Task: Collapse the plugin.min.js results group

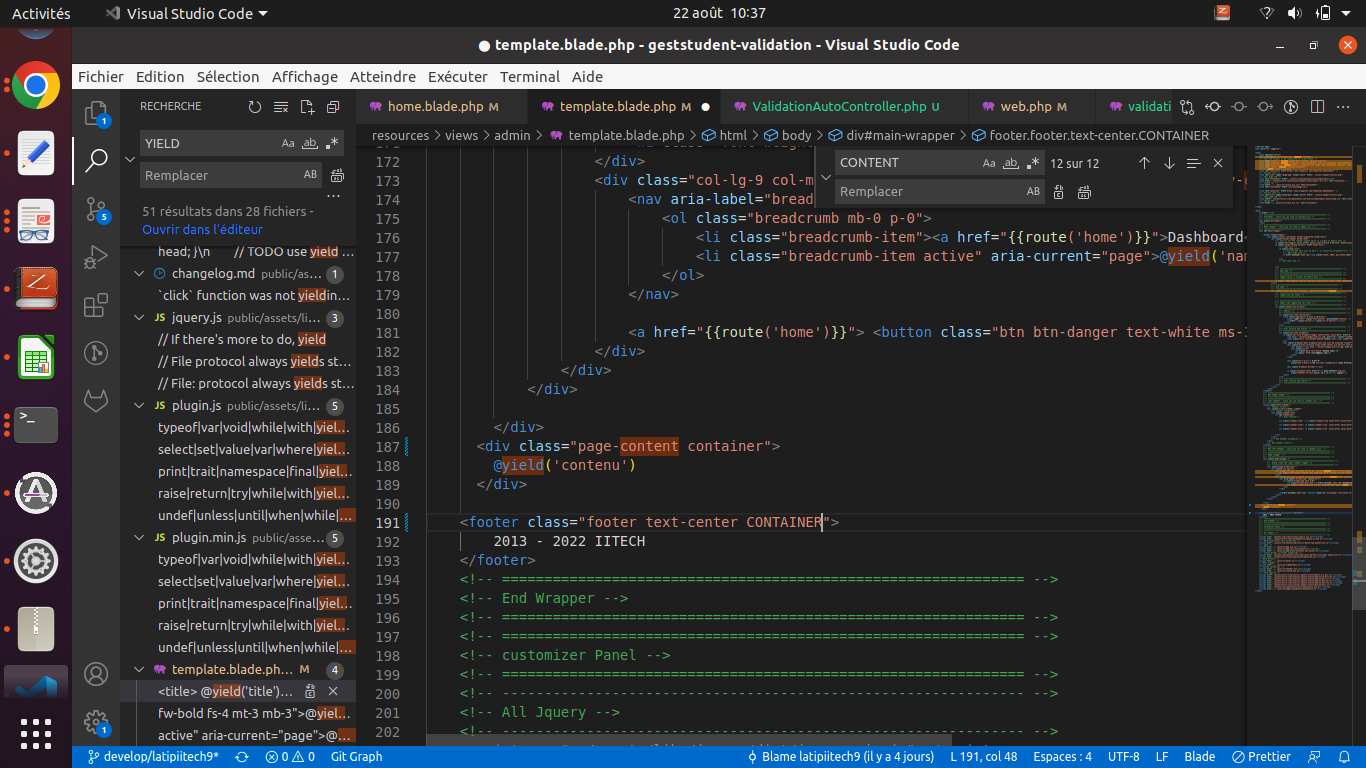Action: coord(139,538)
